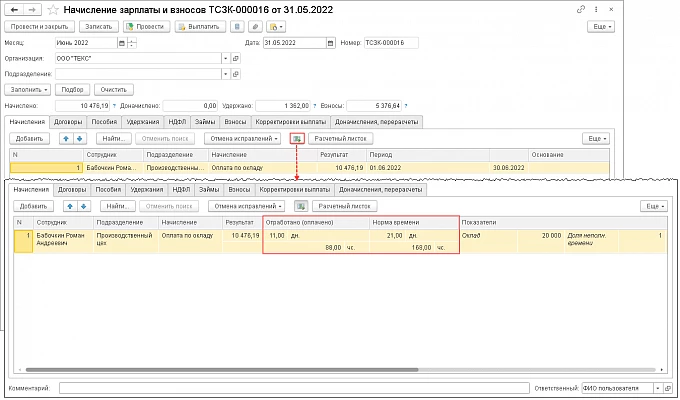The image size is (680, 400).
Task: Open the Удержания tab in the lower tab row
Action: click(147, 190)
